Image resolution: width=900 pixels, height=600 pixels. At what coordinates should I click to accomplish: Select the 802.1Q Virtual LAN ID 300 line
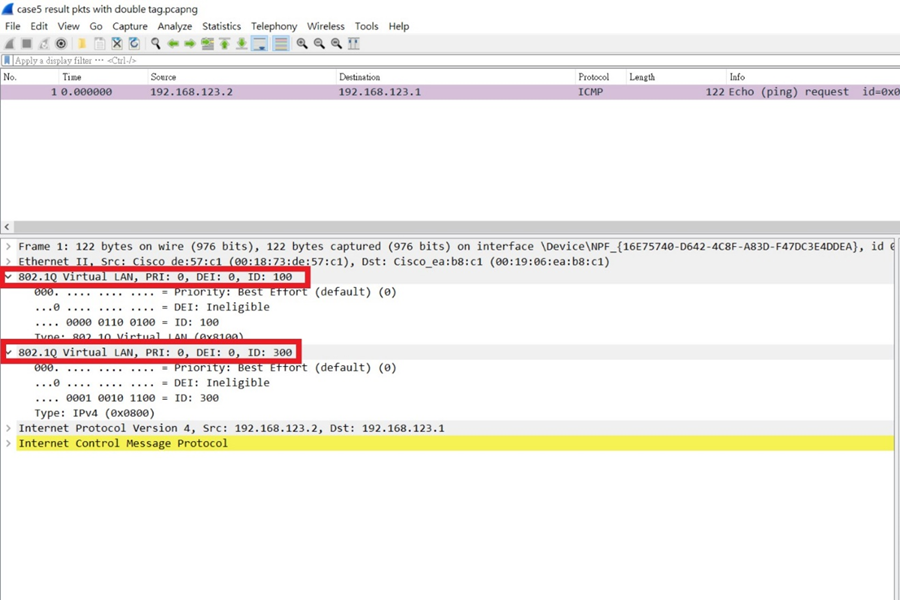pos(455,353)
